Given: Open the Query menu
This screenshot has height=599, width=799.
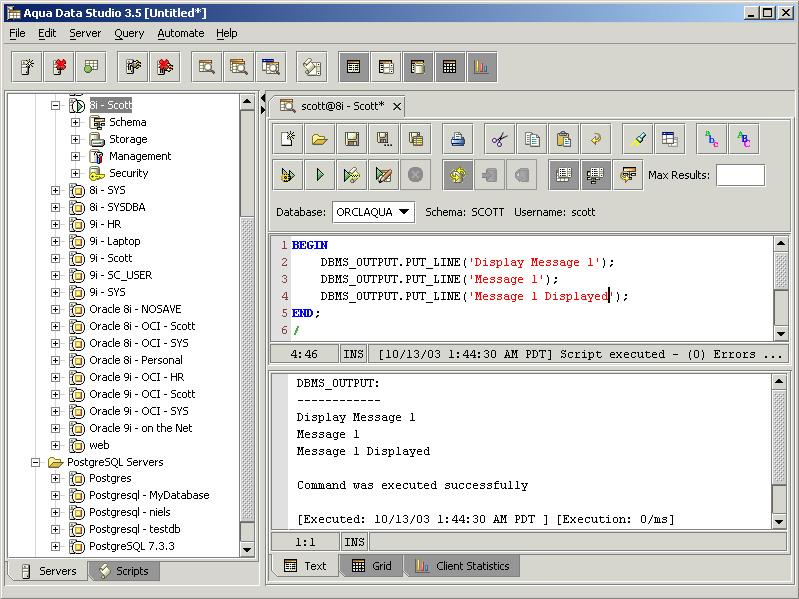Looking at the screenshot, I should 129,33.
